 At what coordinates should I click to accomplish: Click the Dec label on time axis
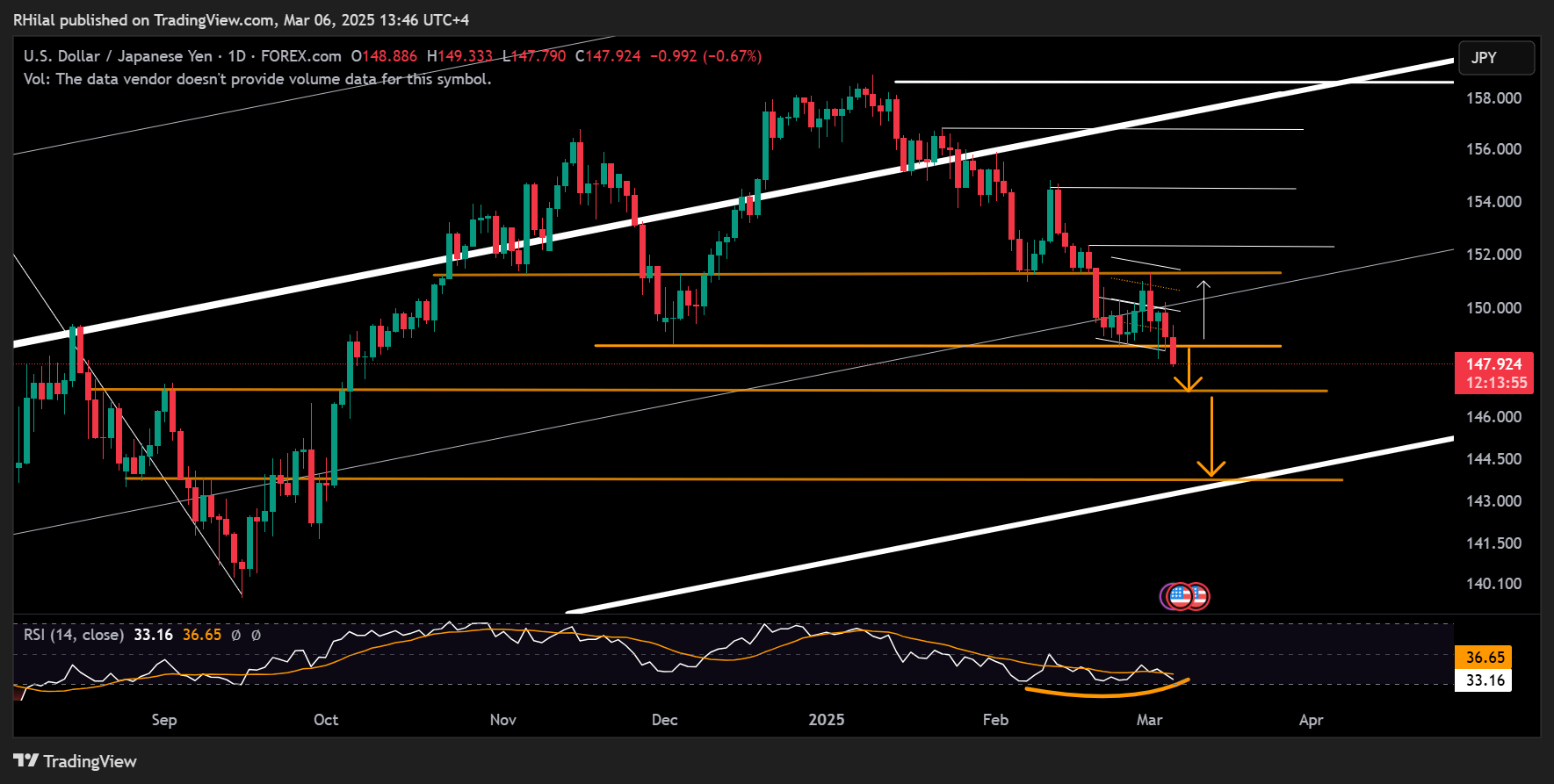665,720
